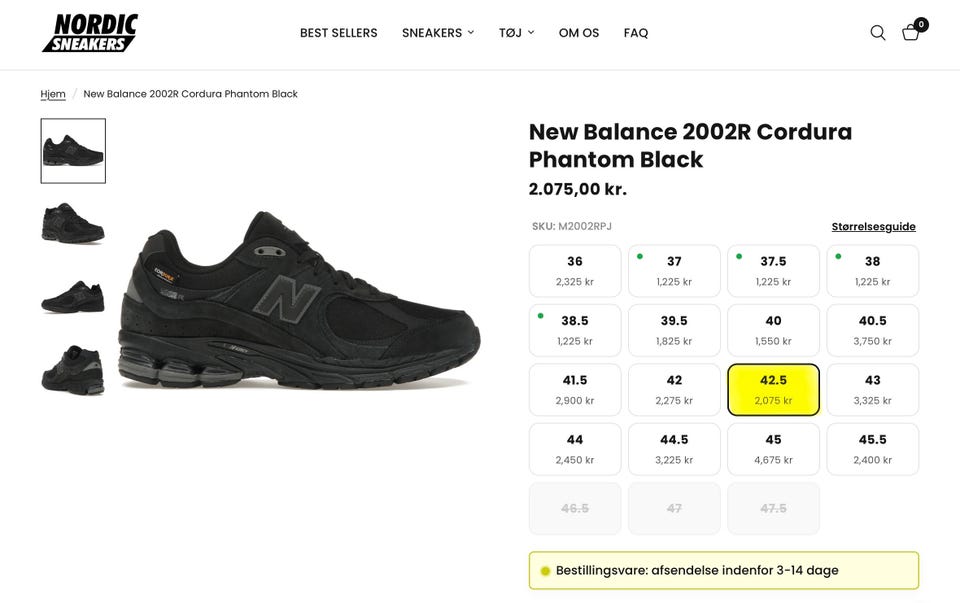
Task: Open the Størrelsesguide size guide link
Action: 873,227
